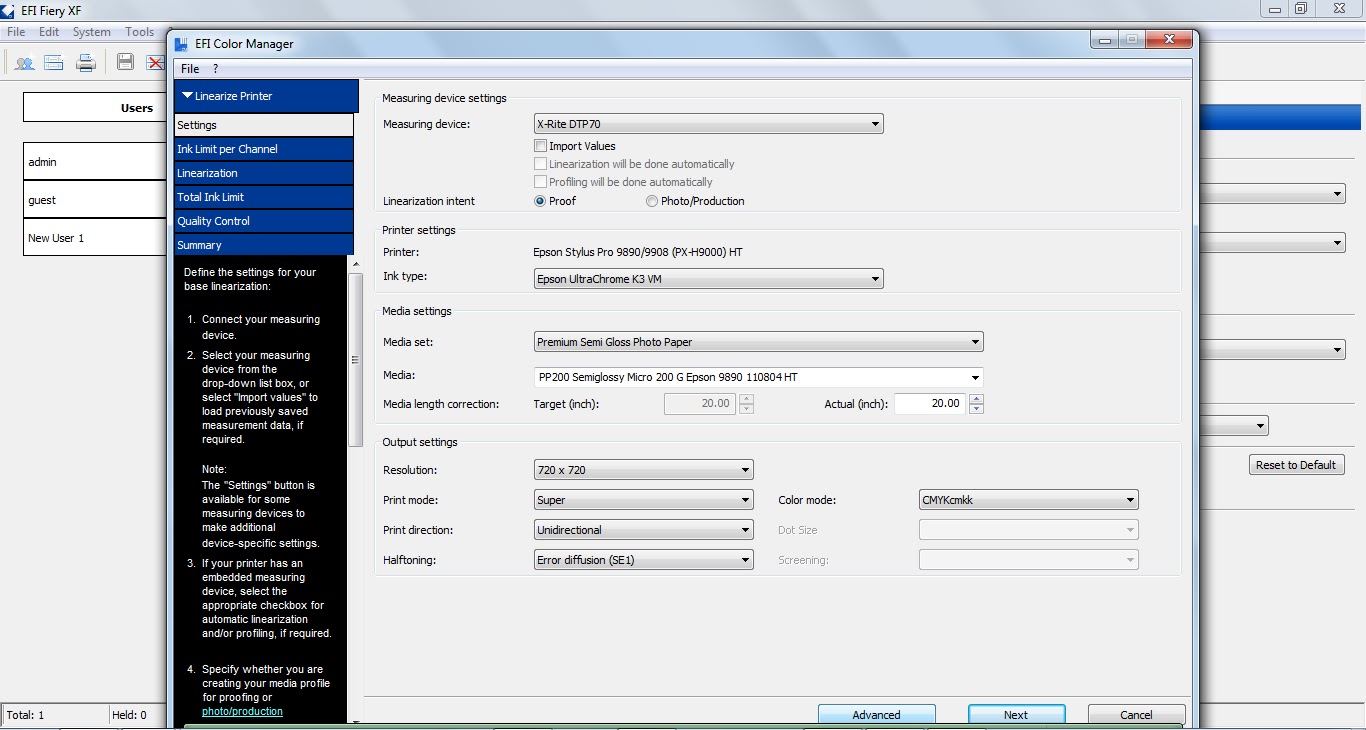Image resolution: width=1366 pixels, height=730 pixels.
Task: Open the File menu in Color Manager
Action: click(x=189, y=68)
